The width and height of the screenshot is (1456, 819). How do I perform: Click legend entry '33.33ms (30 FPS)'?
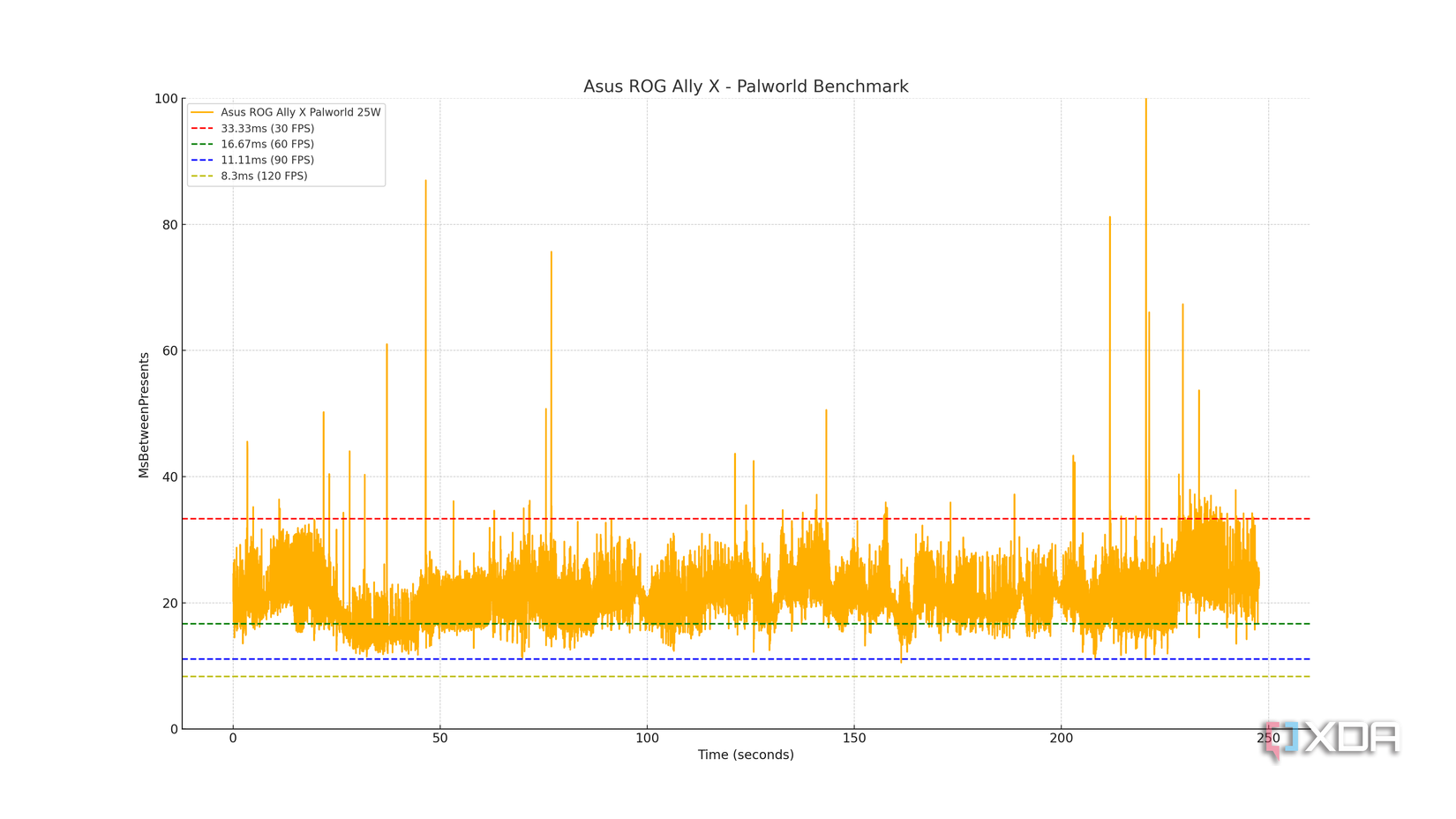pos(267,128)
